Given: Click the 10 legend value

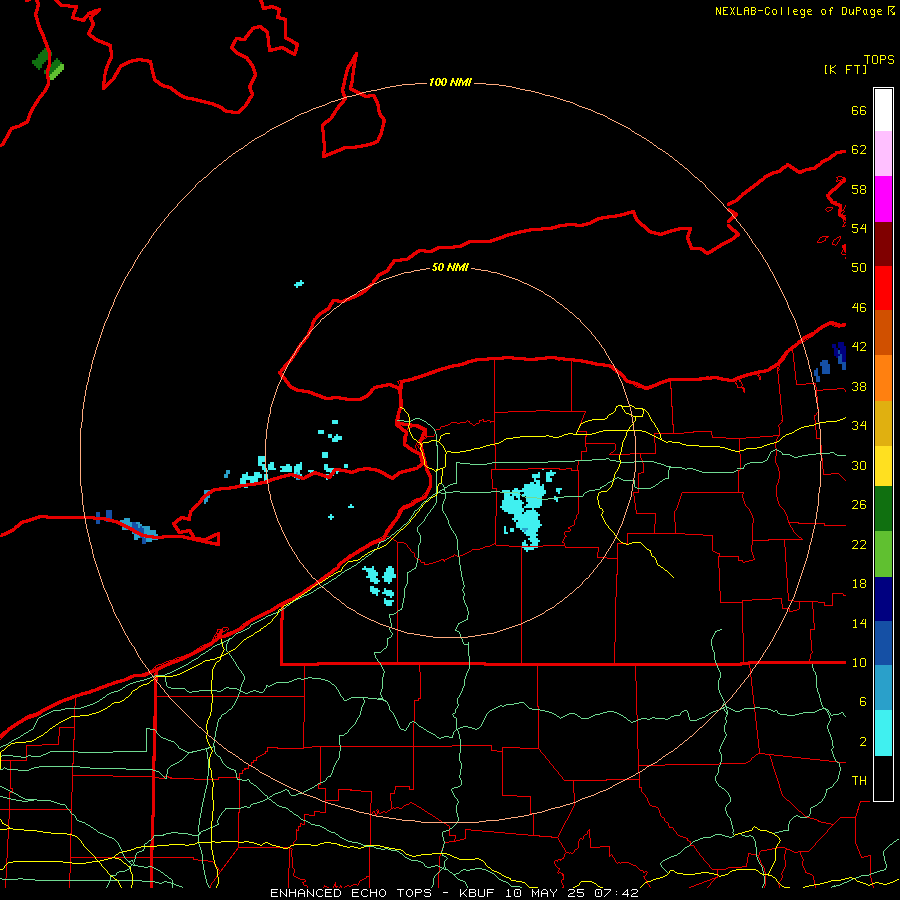Looking at the screenshot, I should tap(859, 663).
